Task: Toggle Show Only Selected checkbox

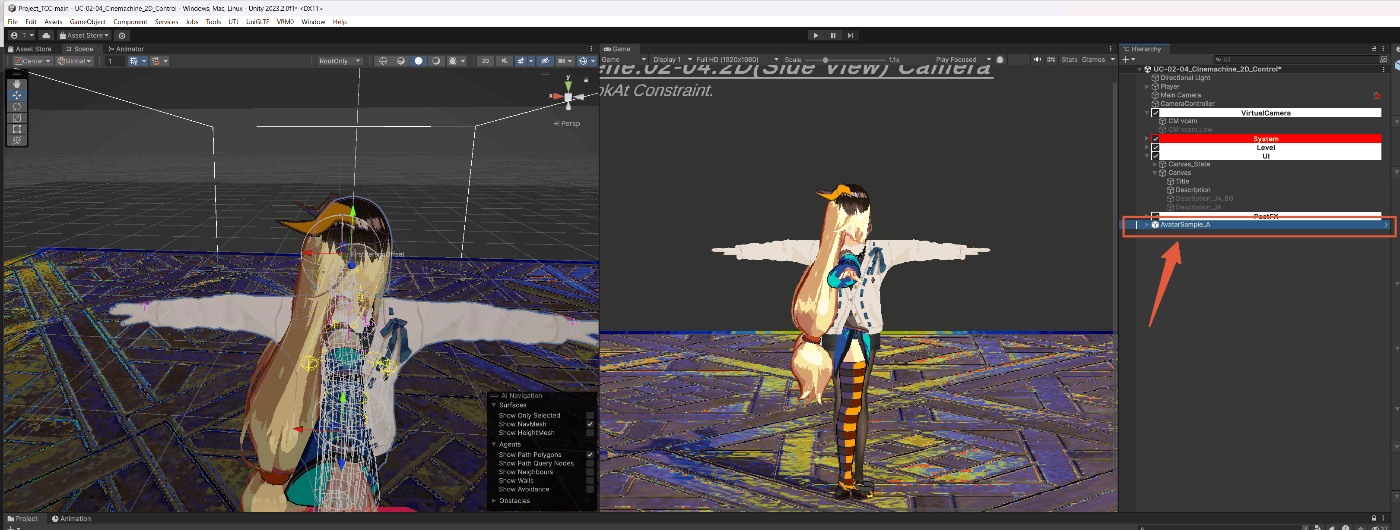Action: tap(590, 415)
